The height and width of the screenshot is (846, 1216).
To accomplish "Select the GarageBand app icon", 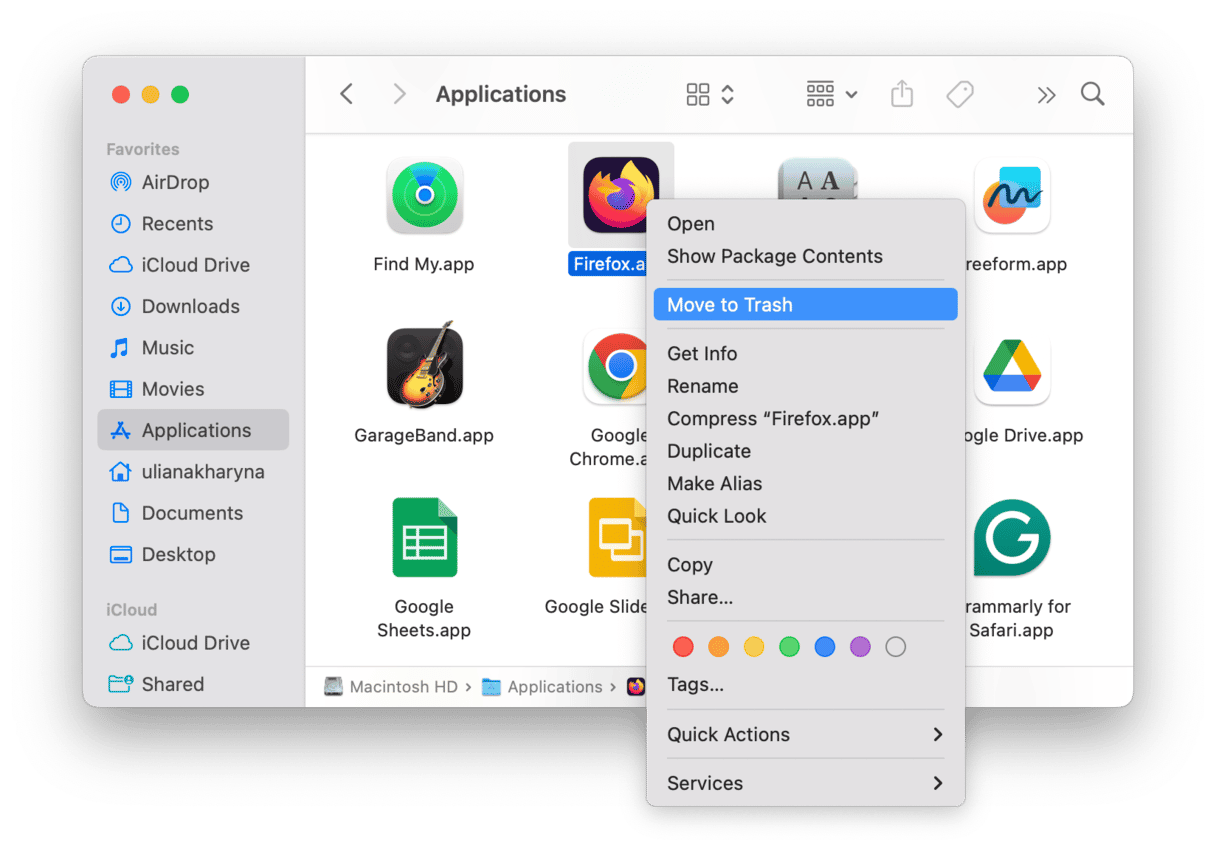I will [424, 365].
